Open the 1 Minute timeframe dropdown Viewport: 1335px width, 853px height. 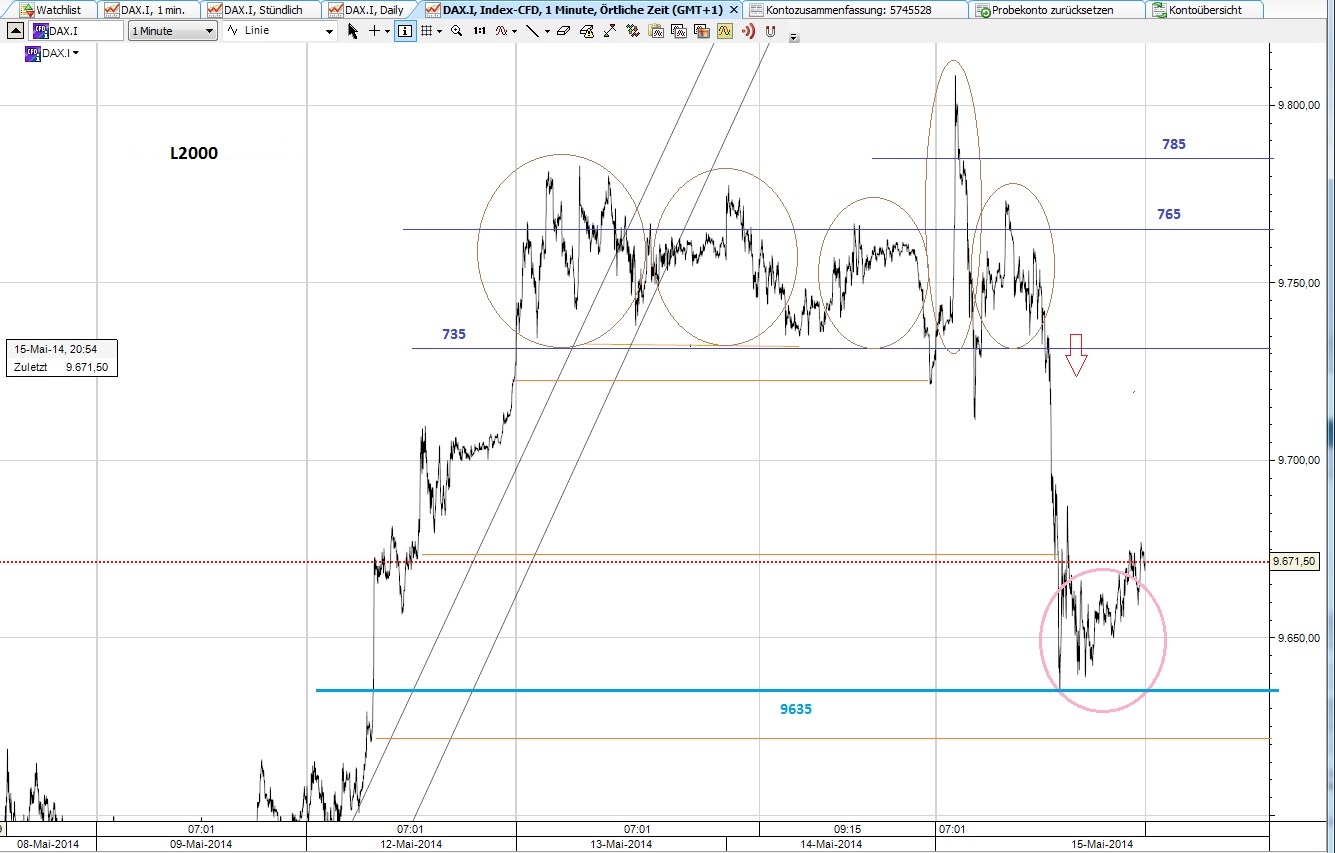click(x=210, y=31)
